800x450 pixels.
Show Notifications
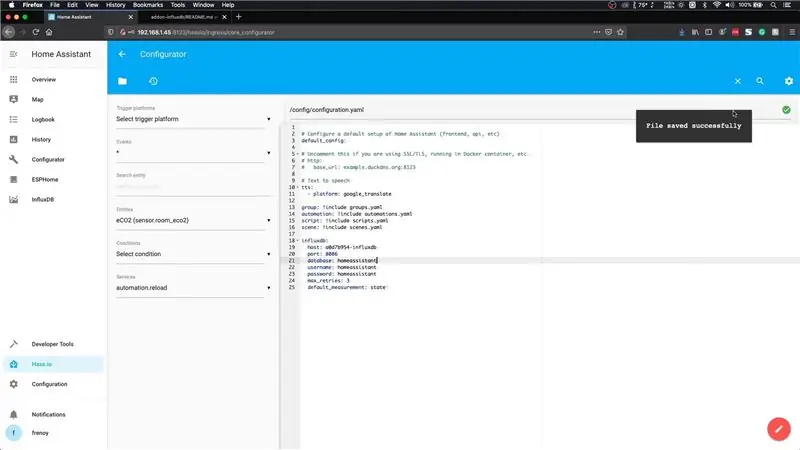click(48, 414)
